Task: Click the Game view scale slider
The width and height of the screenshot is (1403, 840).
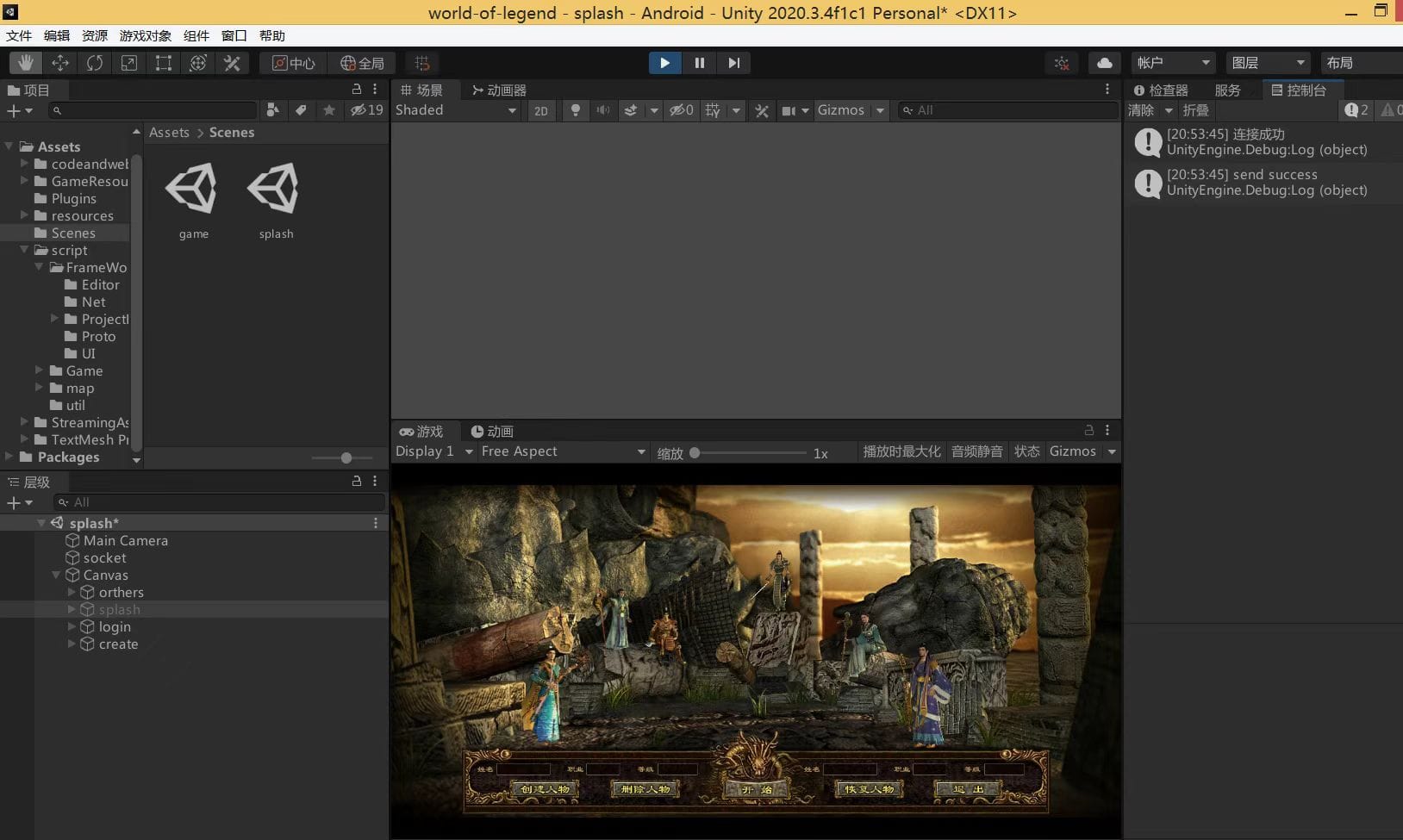Action: pyautogui.click(x=750, y=452)
